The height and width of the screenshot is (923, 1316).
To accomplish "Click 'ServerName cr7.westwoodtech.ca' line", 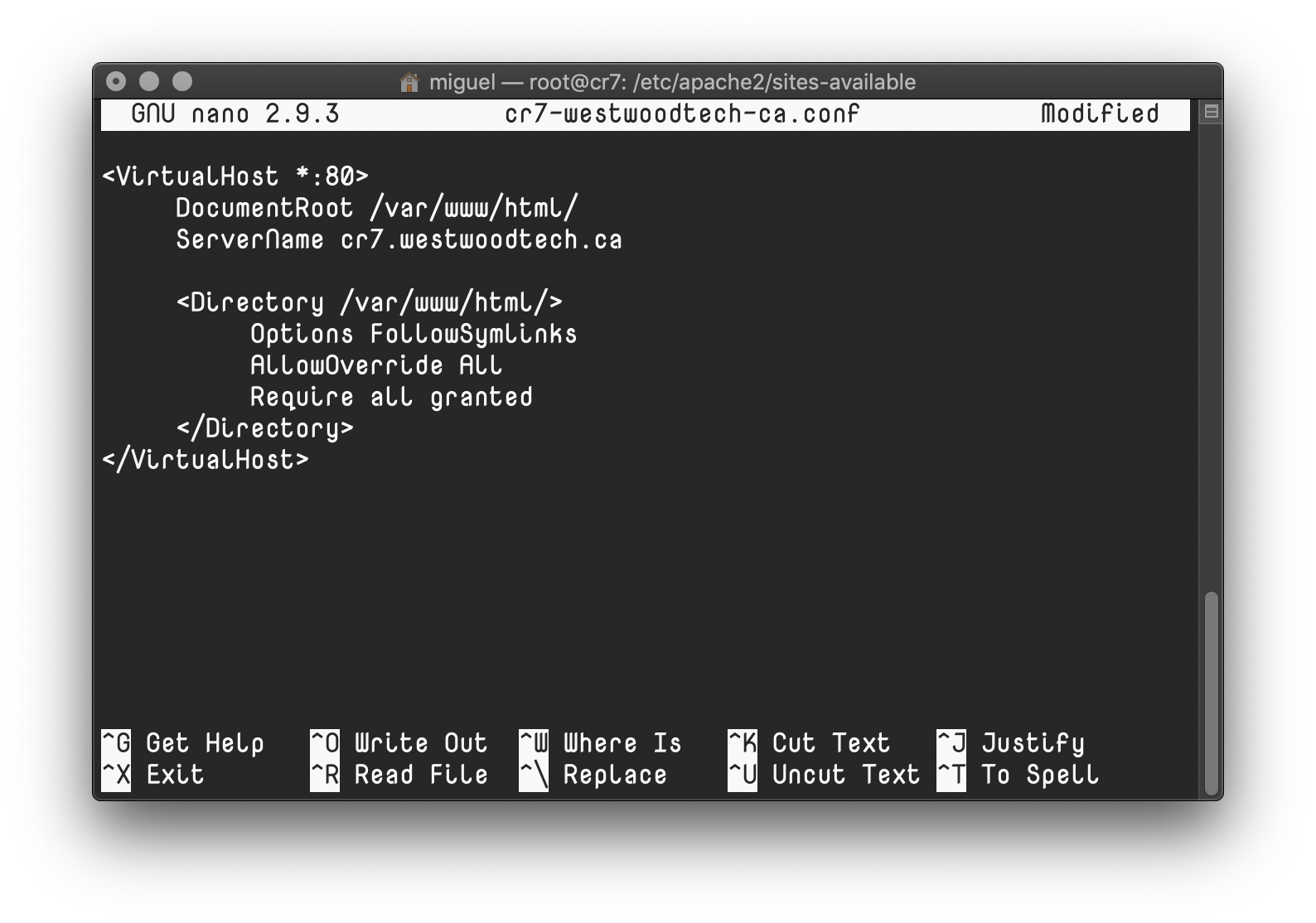I will [x=399, y=239].
